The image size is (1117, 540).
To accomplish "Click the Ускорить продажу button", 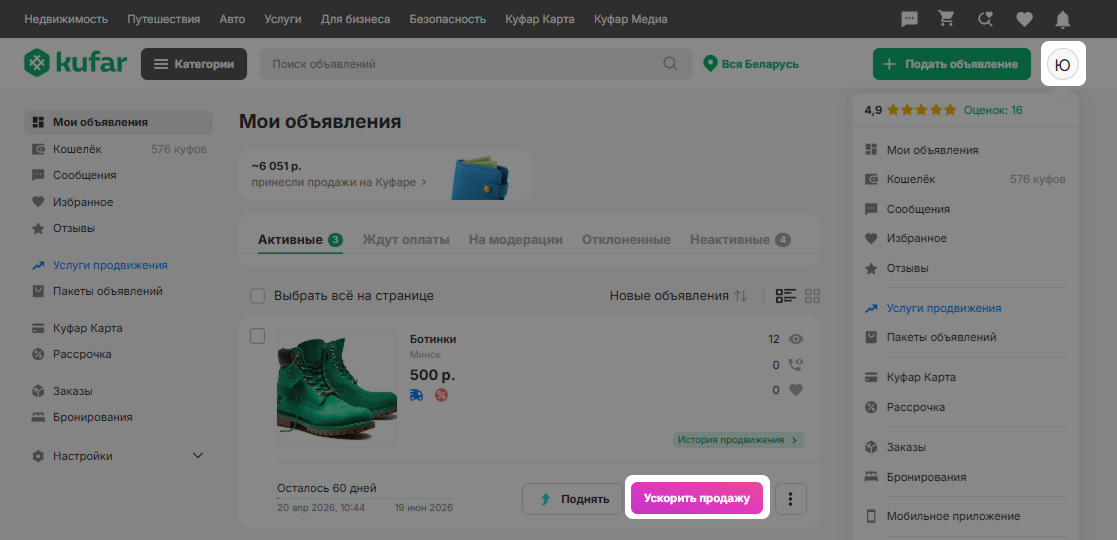I will (697, 499).
